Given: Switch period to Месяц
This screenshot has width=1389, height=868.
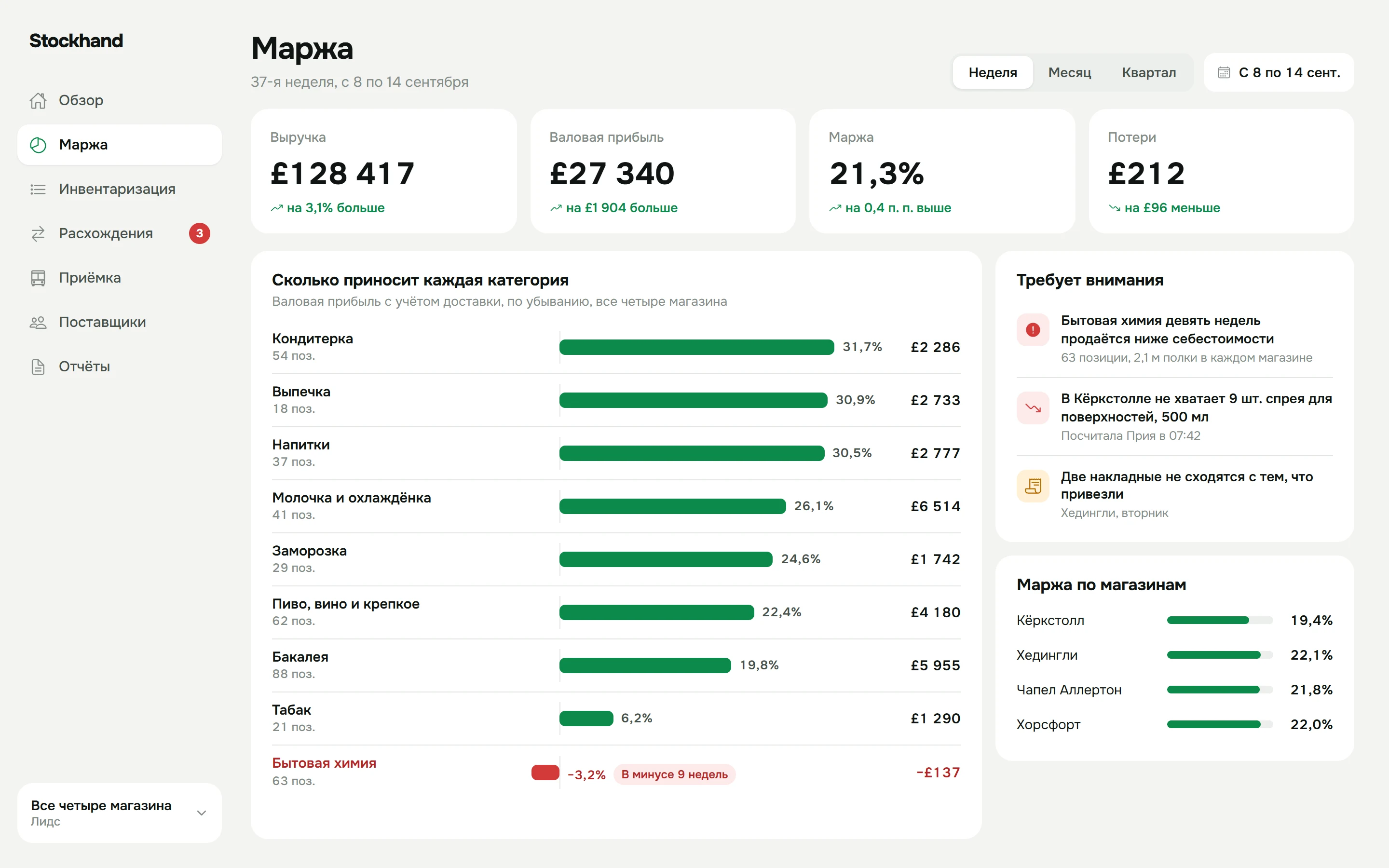Looking at the screenshot, I should (x=1069, y=72).
